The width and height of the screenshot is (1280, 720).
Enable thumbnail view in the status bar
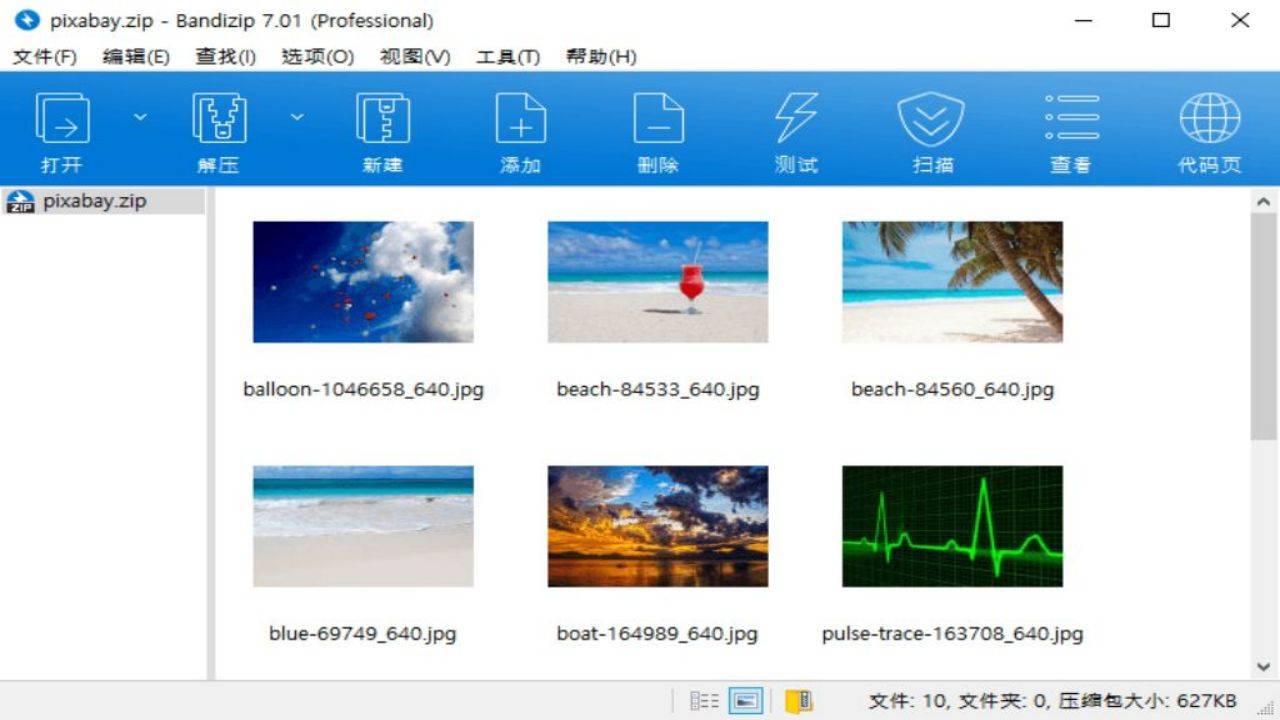coord(744,700)
